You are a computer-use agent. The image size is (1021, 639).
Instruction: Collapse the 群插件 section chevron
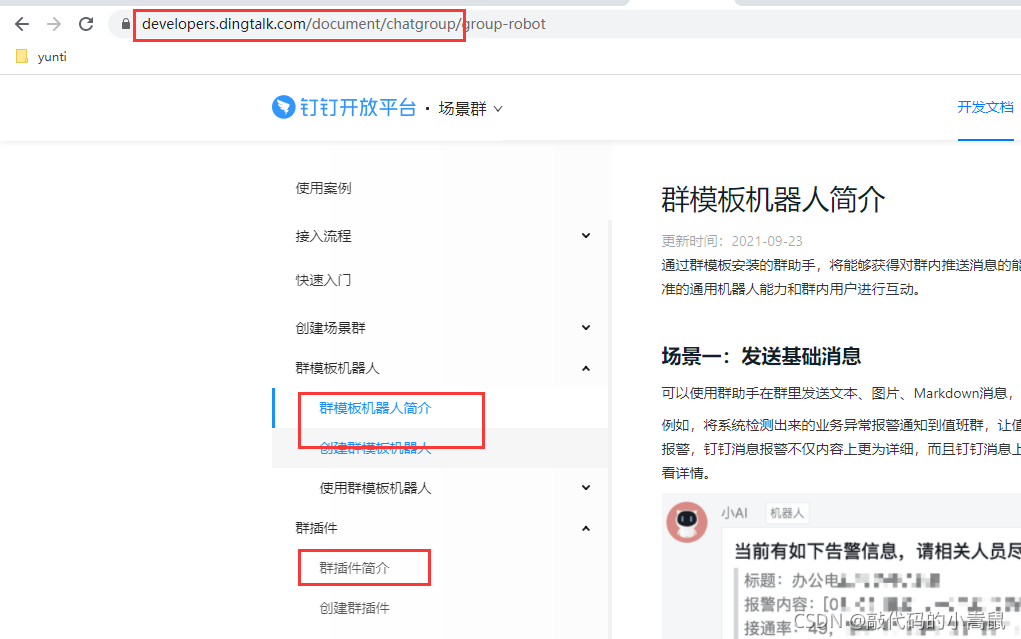pos(586,528)
